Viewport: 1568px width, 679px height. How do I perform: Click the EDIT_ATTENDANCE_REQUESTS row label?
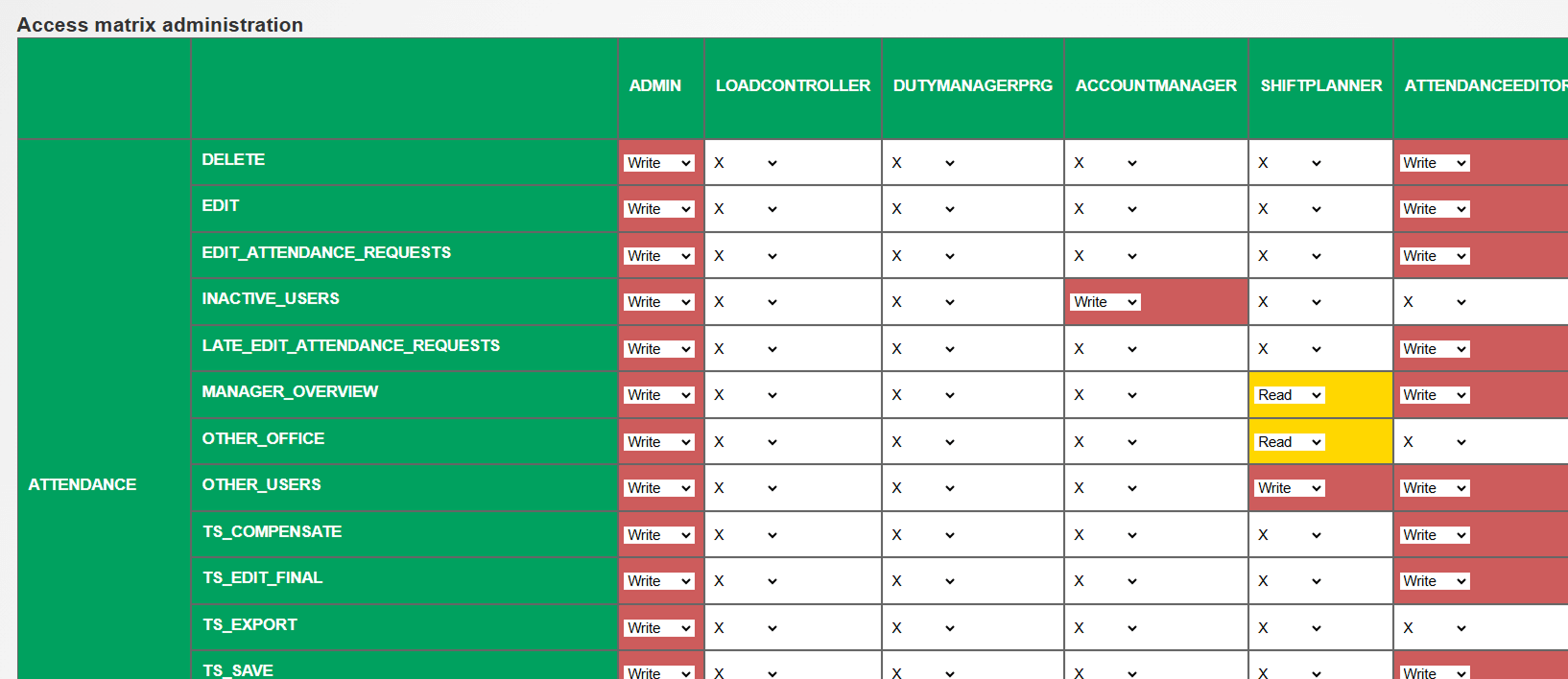326,252
